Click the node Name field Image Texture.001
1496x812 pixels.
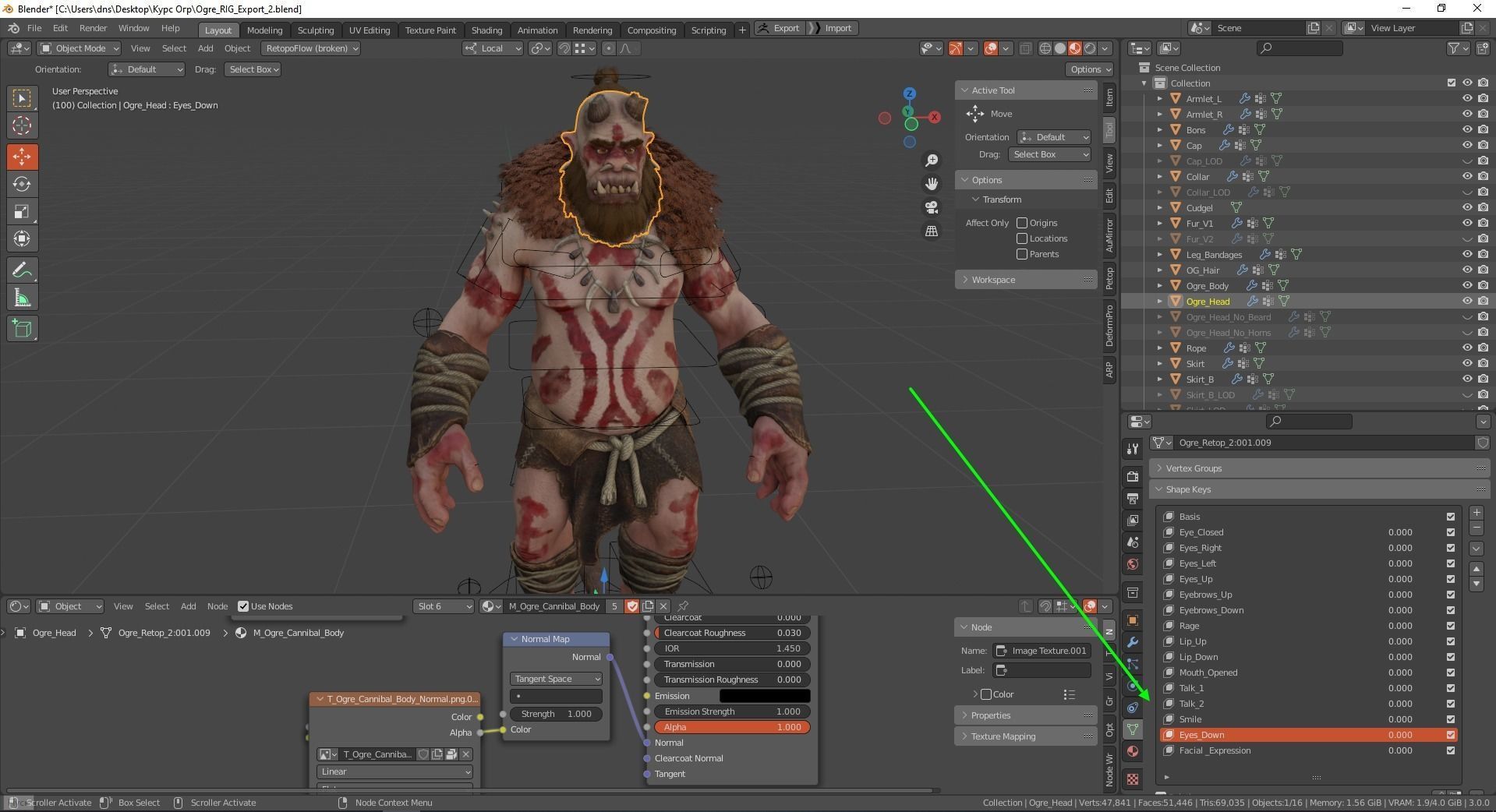[x=1042, y=651]
